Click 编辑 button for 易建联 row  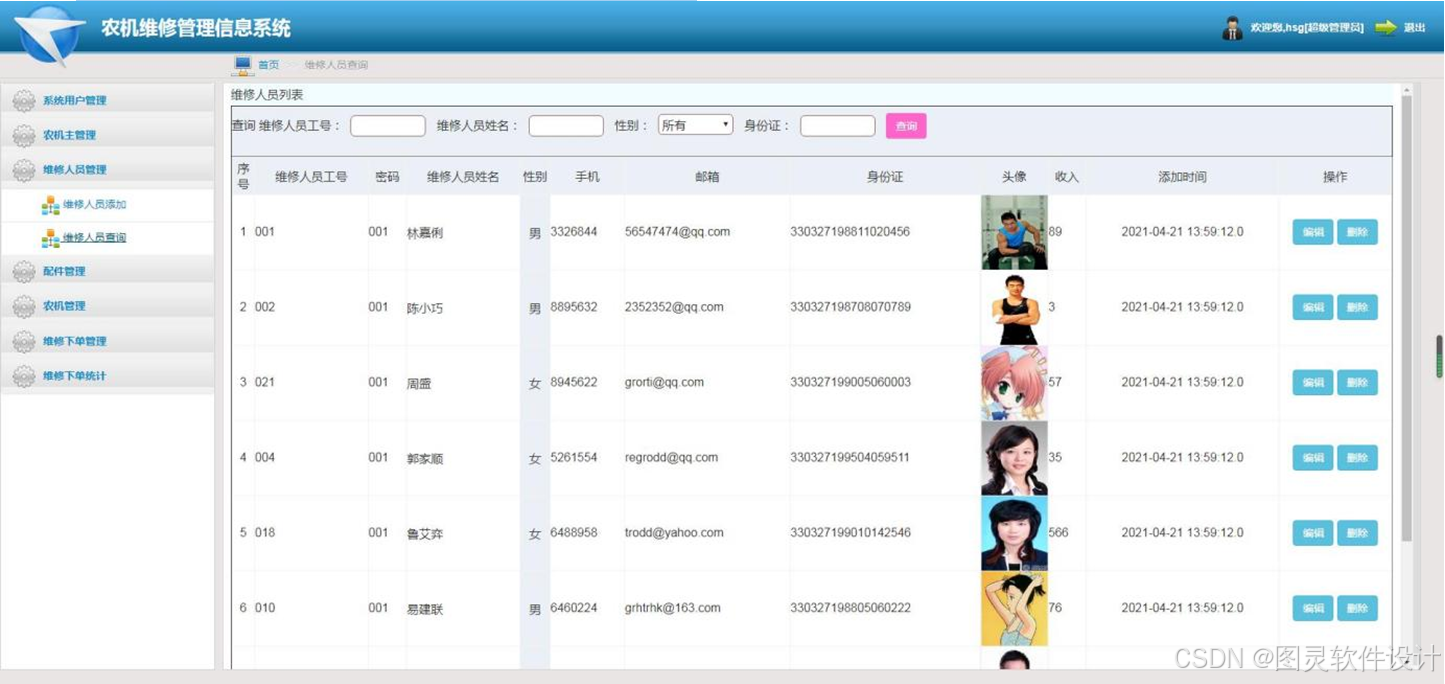(x=1312, y=608)
